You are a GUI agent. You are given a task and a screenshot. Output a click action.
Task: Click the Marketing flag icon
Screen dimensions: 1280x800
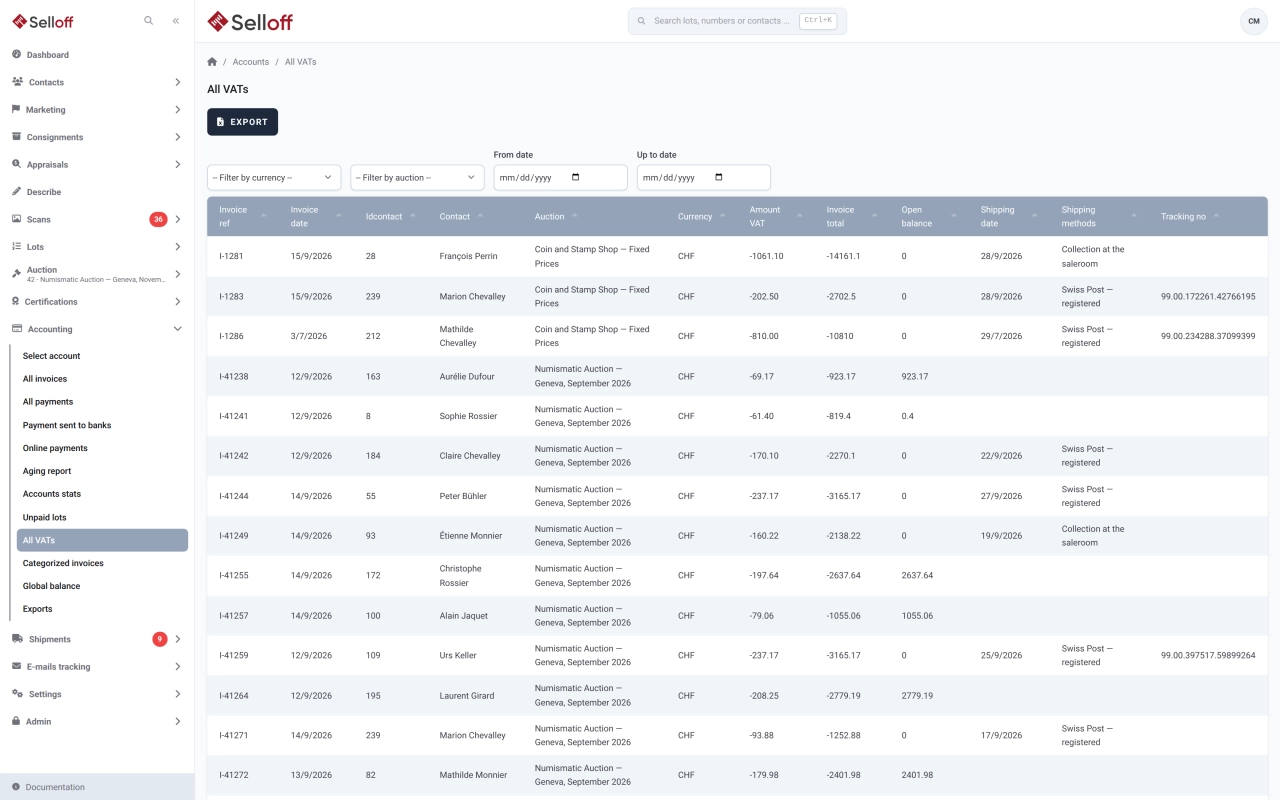click(16, 109)
